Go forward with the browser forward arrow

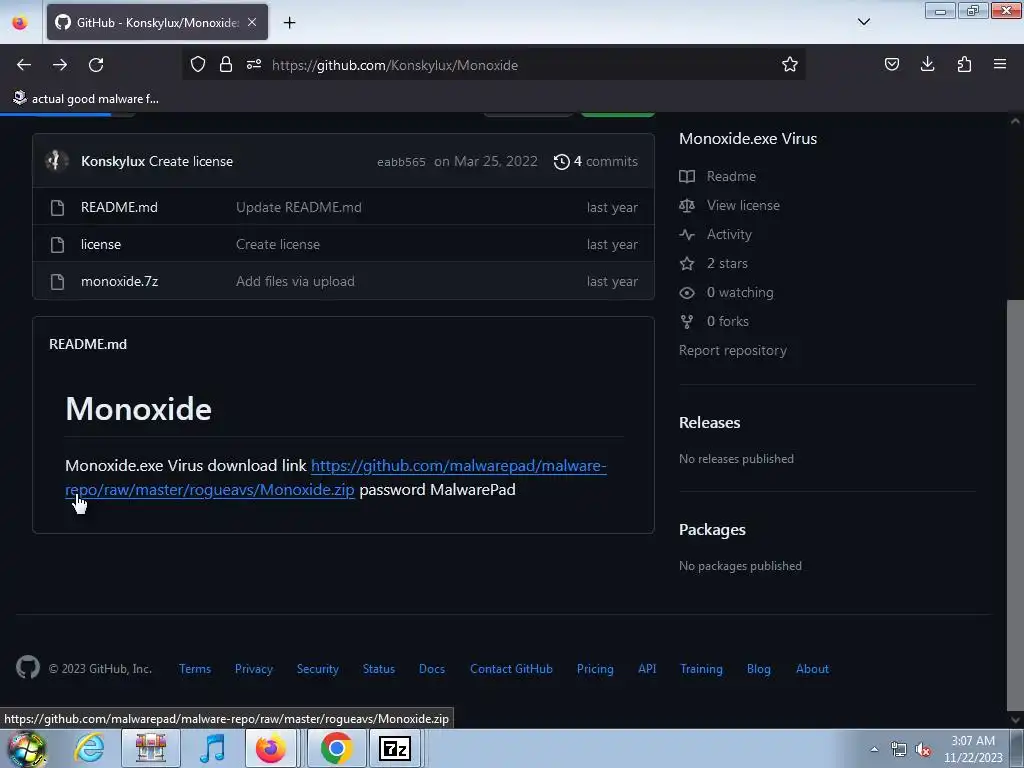60,65
